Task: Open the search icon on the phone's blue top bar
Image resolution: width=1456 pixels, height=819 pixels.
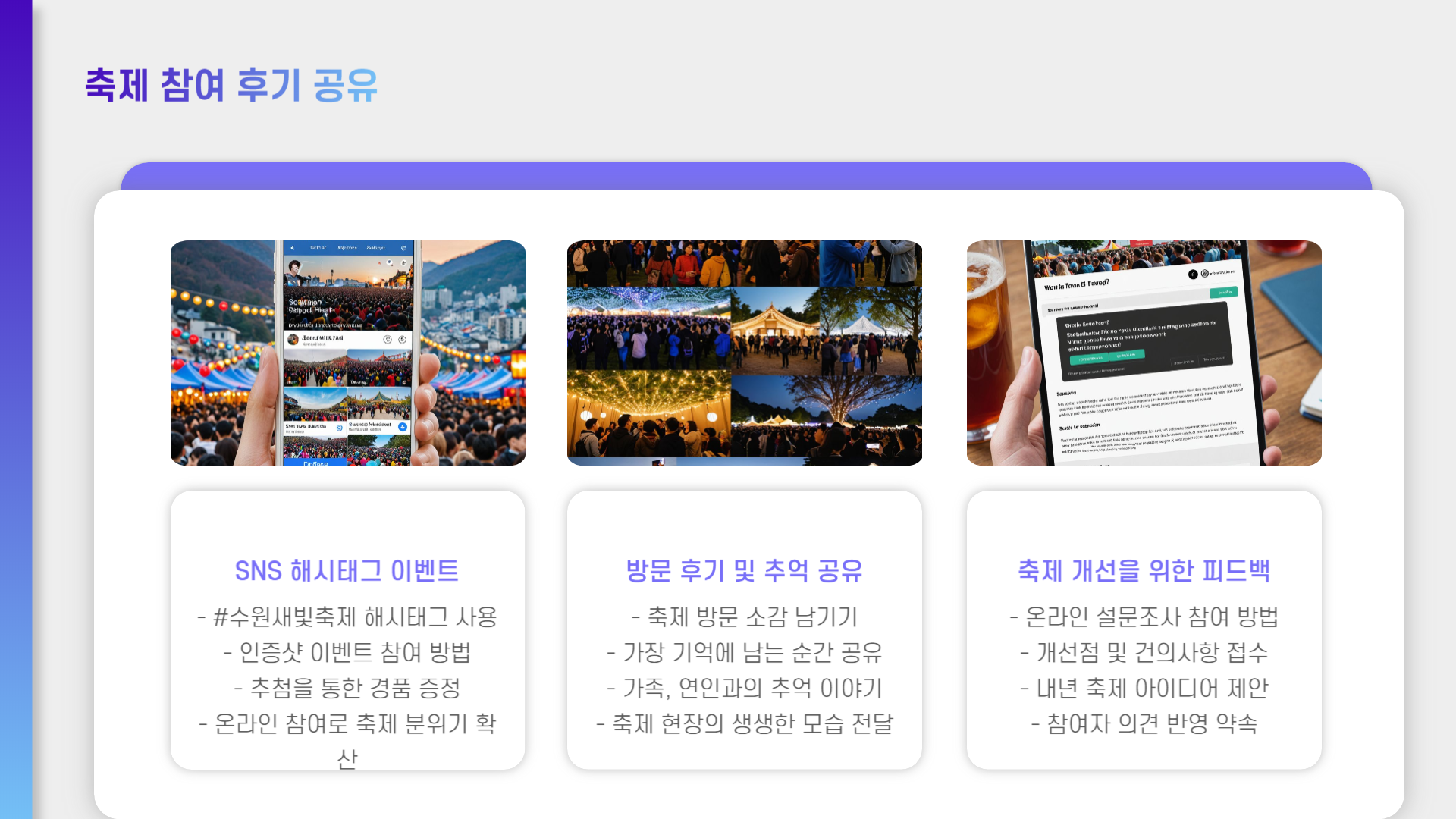Action: click(x=403, y=247)
